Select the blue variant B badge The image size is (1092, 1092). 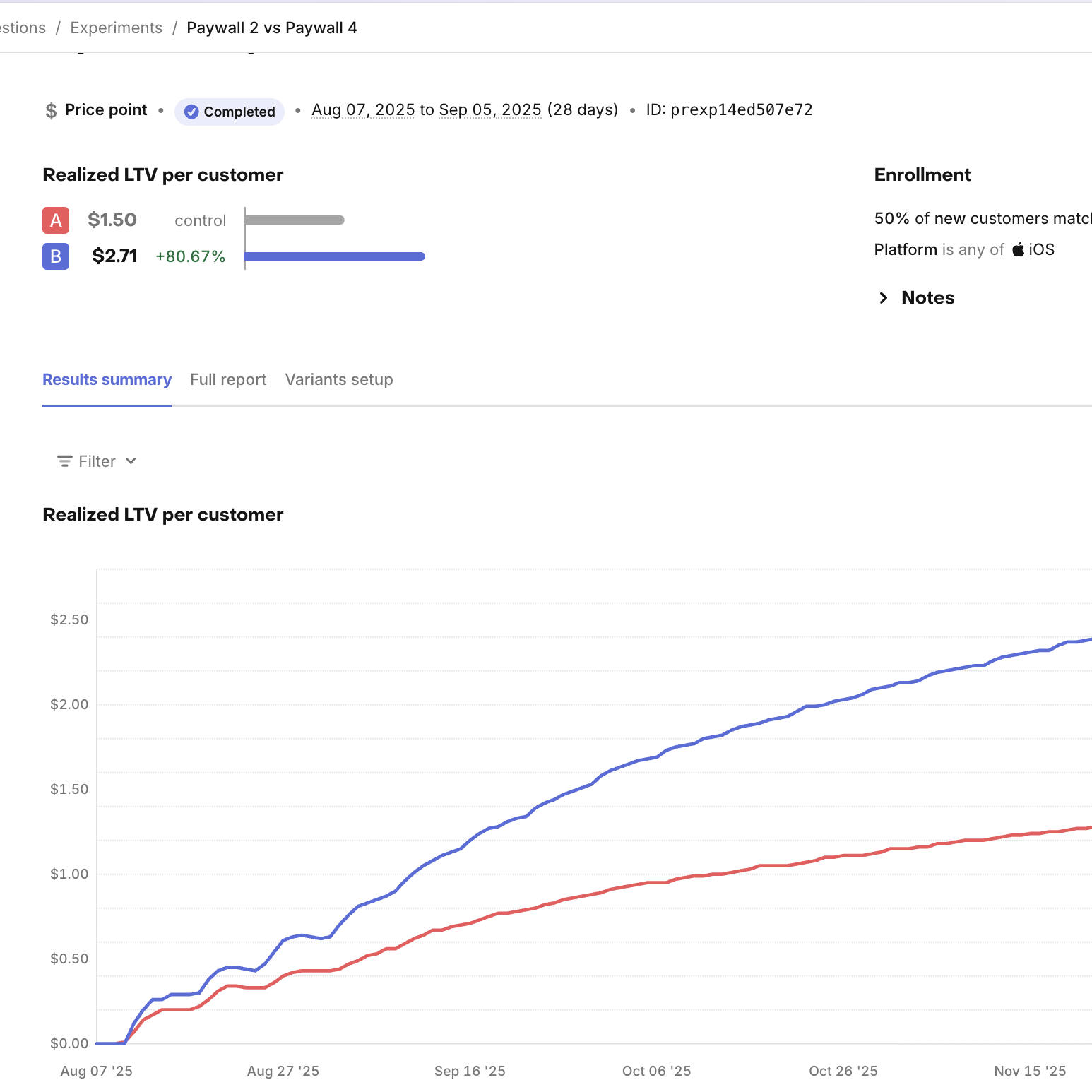55,256
